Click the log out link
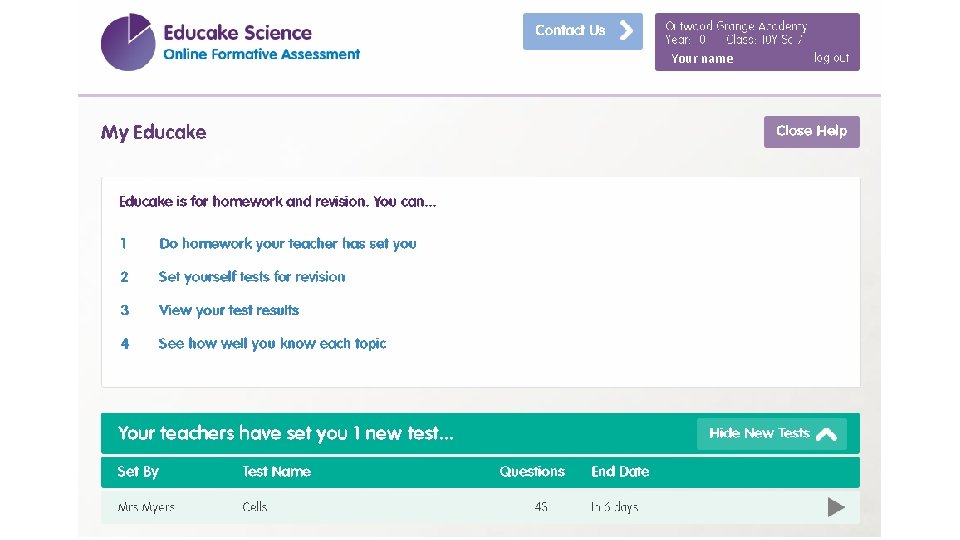The width and height of the screenshot is (960, 540). (x=831, y=58)
